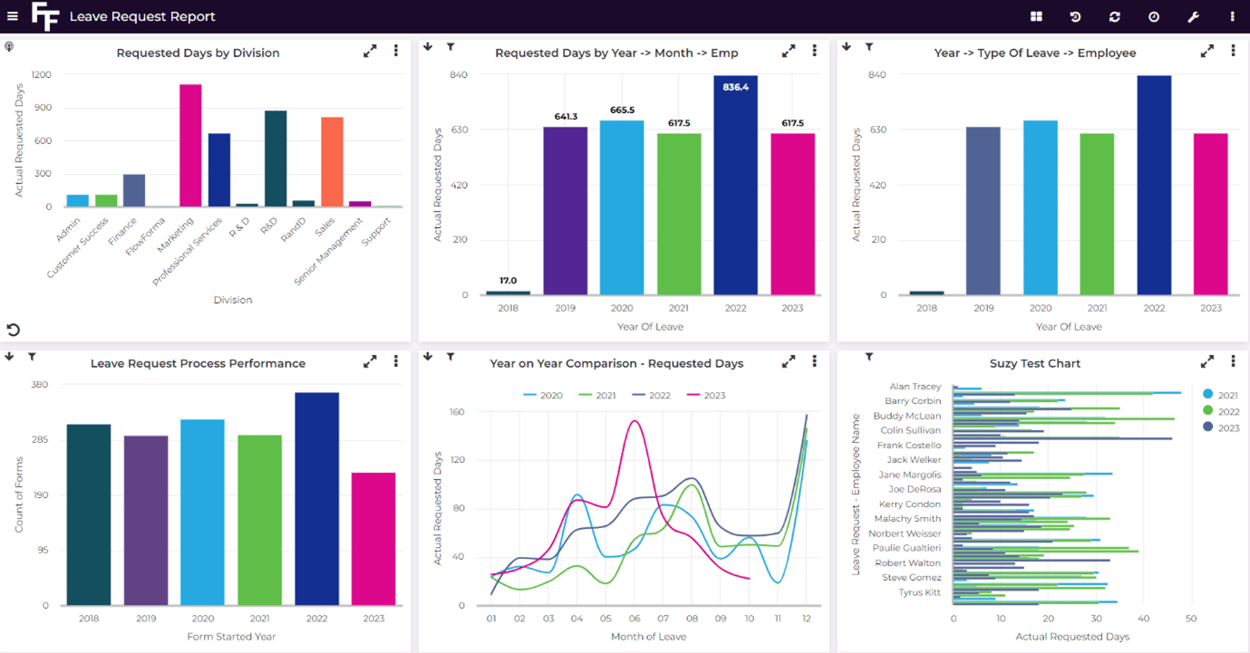Click the FlowForma logo in the header
Screen dimensions: 1250x653
pos(46,16)
